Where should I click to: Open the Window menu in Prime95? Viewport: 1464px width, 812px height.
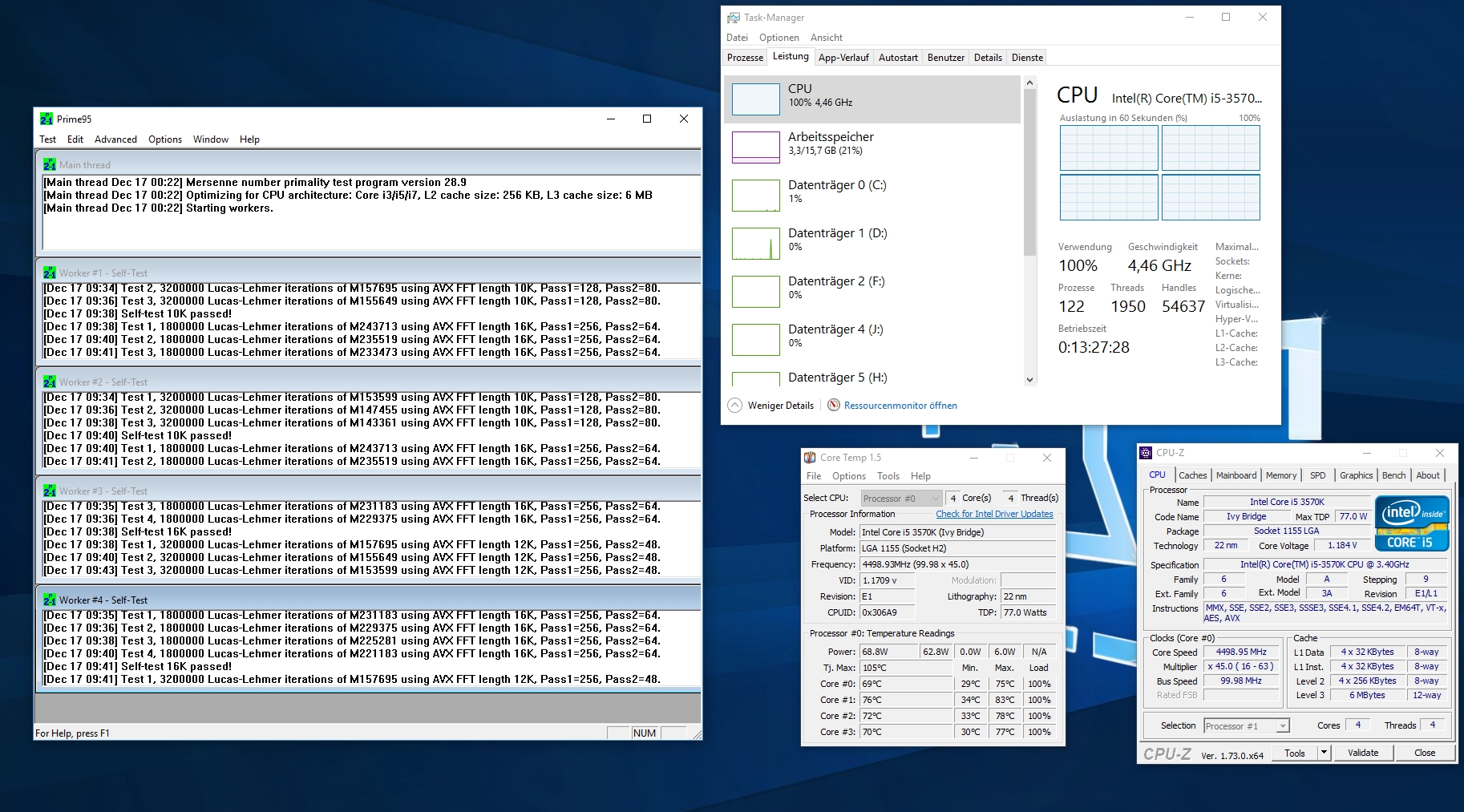coord(211,139)
